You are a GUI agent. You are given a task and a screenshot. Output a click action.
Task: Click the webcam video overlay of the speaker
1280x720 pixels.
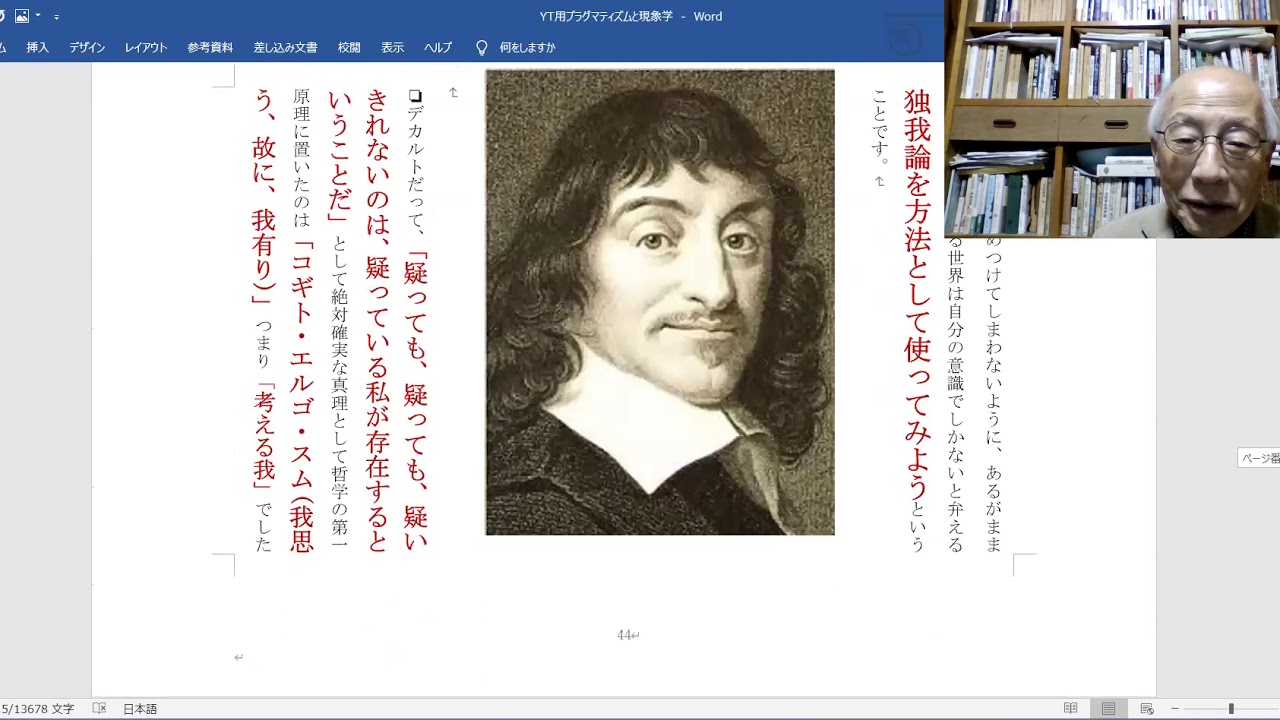click(1112, 119)
